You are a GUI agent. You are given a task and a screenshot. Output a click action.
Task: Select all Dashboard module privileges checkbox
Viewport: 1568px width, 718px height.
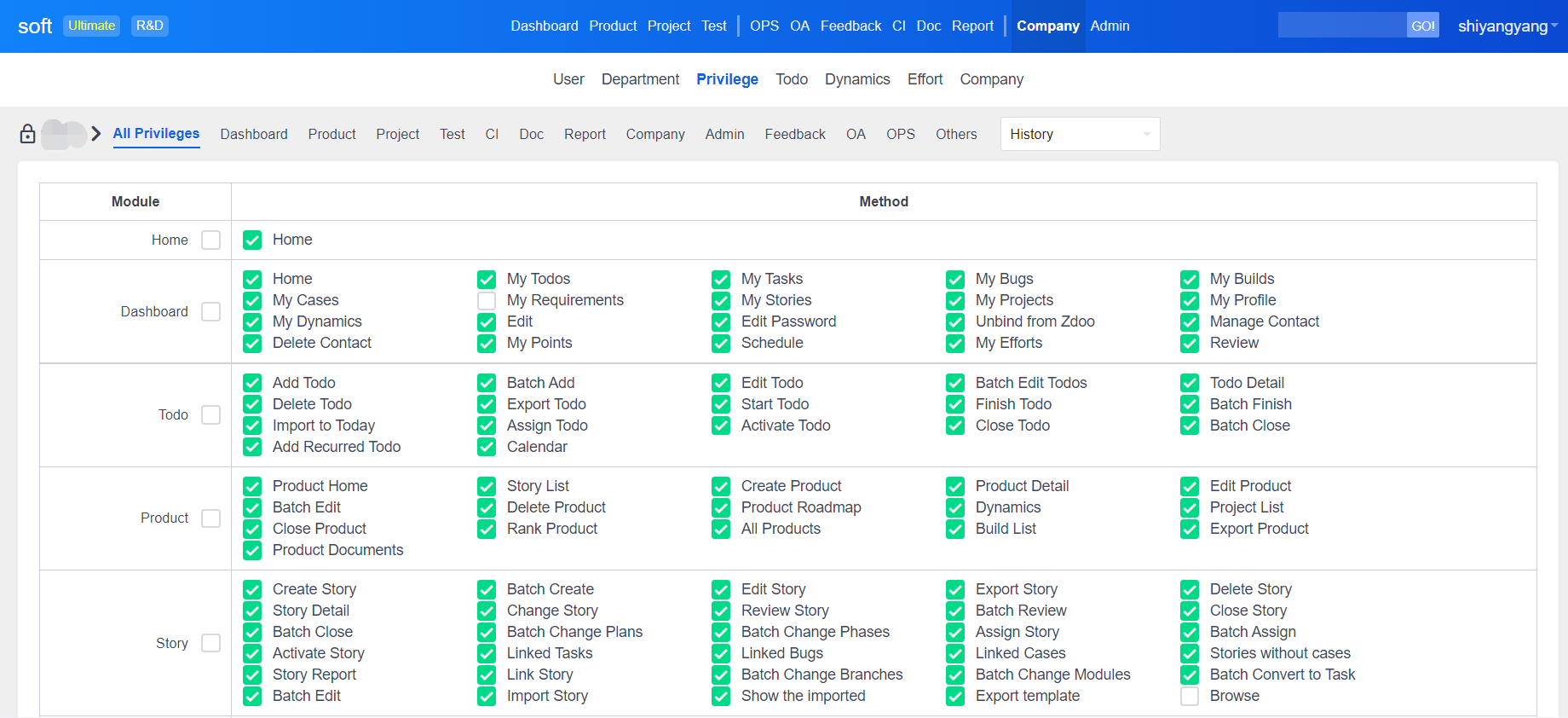tap(210, 312)
